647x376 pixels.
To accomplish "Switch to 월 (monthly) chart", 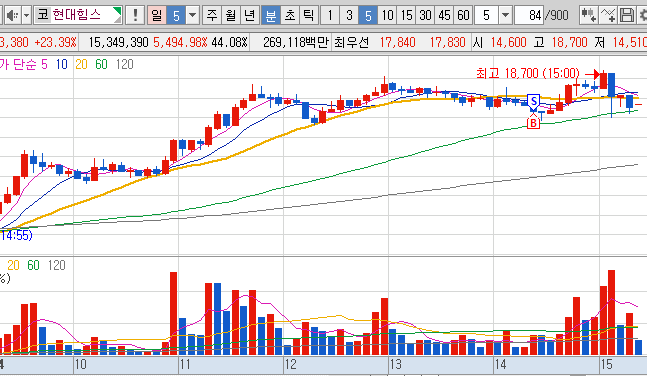I will pos(231,16).
